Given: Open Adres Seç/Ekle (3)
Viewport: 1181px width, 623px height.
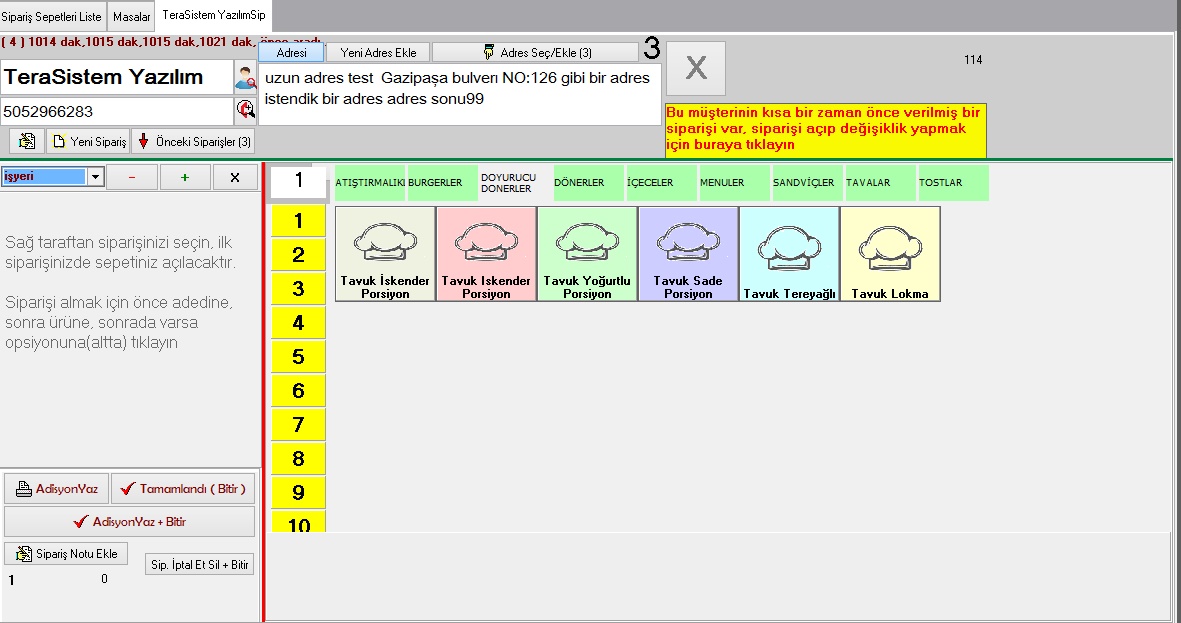Looking at the screenshot, I should pyautogui.click(x=536, y=52).
